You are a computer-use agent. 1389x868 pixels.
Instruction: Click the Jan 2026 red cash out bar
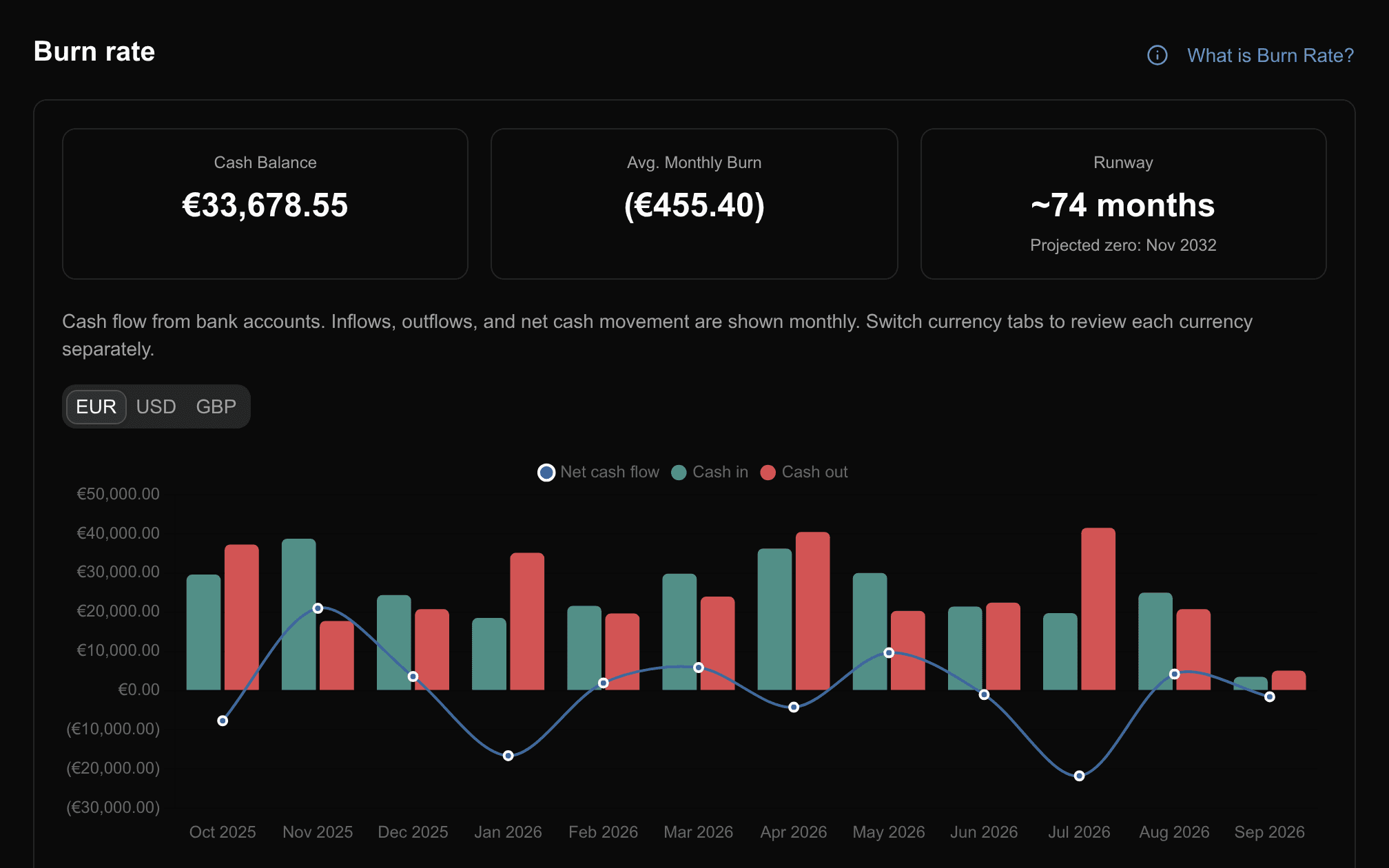tap(527, 621)
